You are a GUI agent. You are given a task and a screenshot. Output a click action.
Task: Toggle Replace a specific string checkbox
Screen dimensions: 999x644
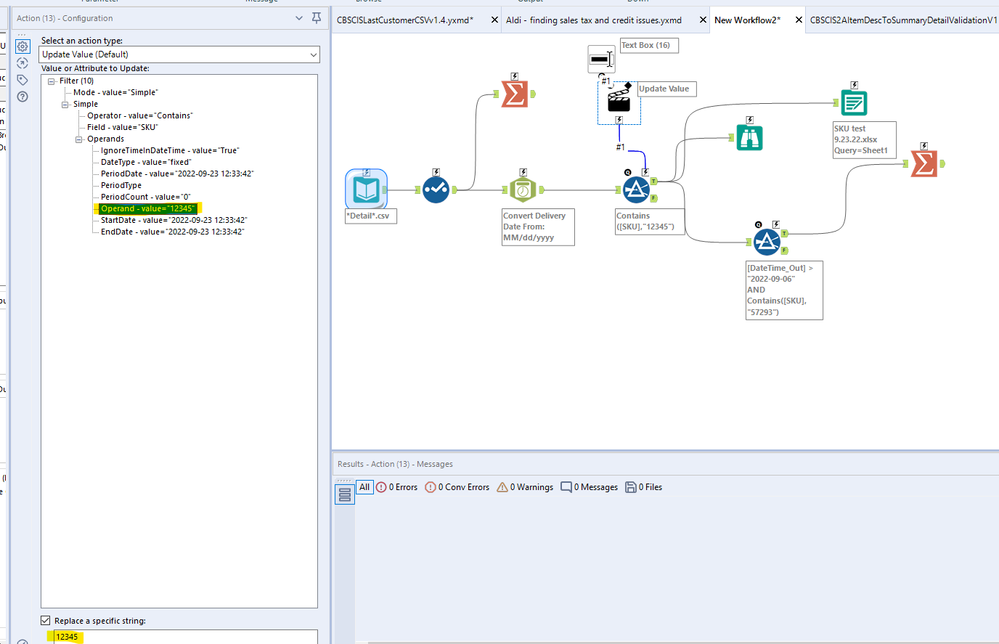(x=45, y=620)
